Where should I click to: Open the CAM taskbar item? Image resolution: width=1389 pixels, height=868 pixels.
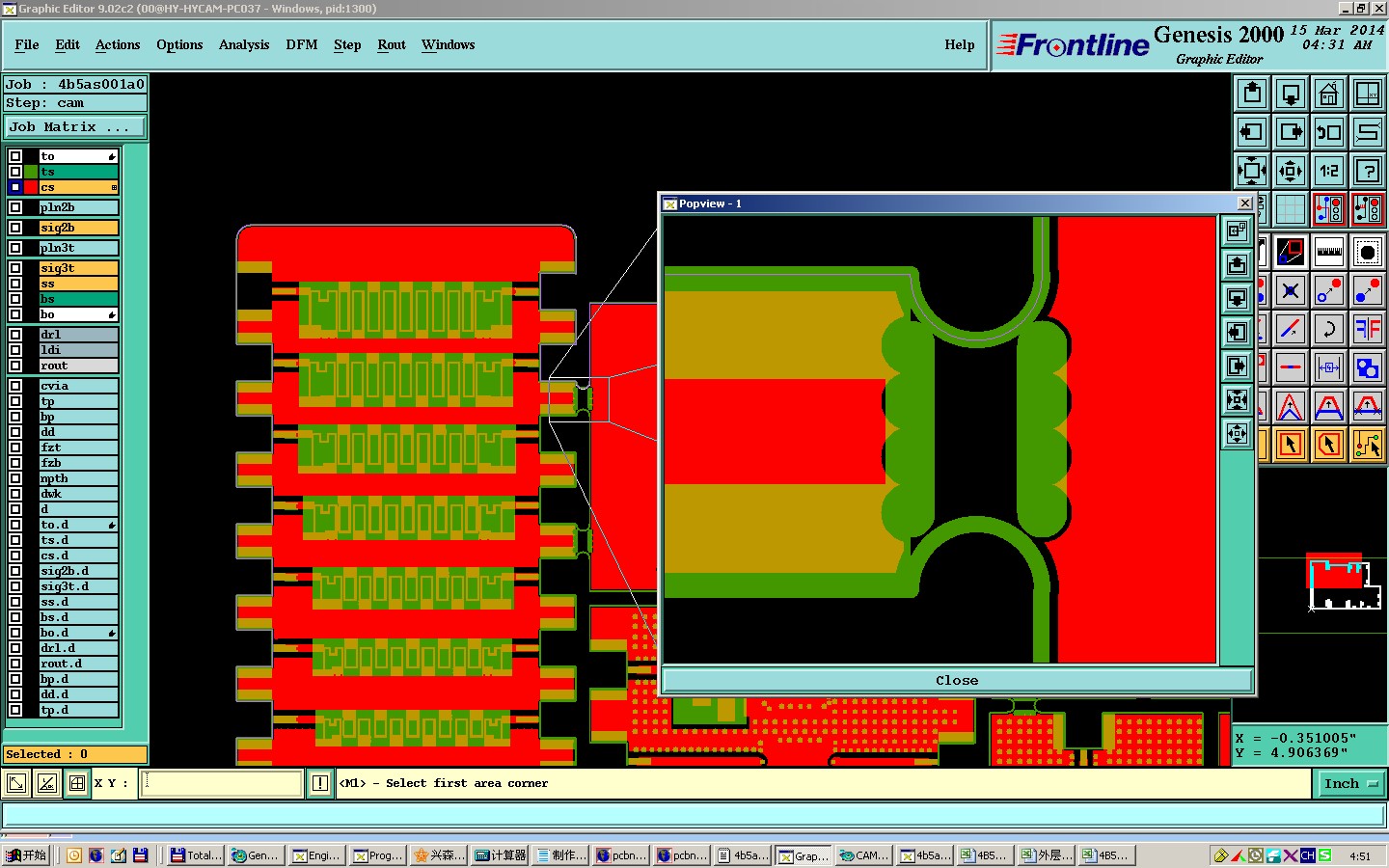tap(863, 855)
